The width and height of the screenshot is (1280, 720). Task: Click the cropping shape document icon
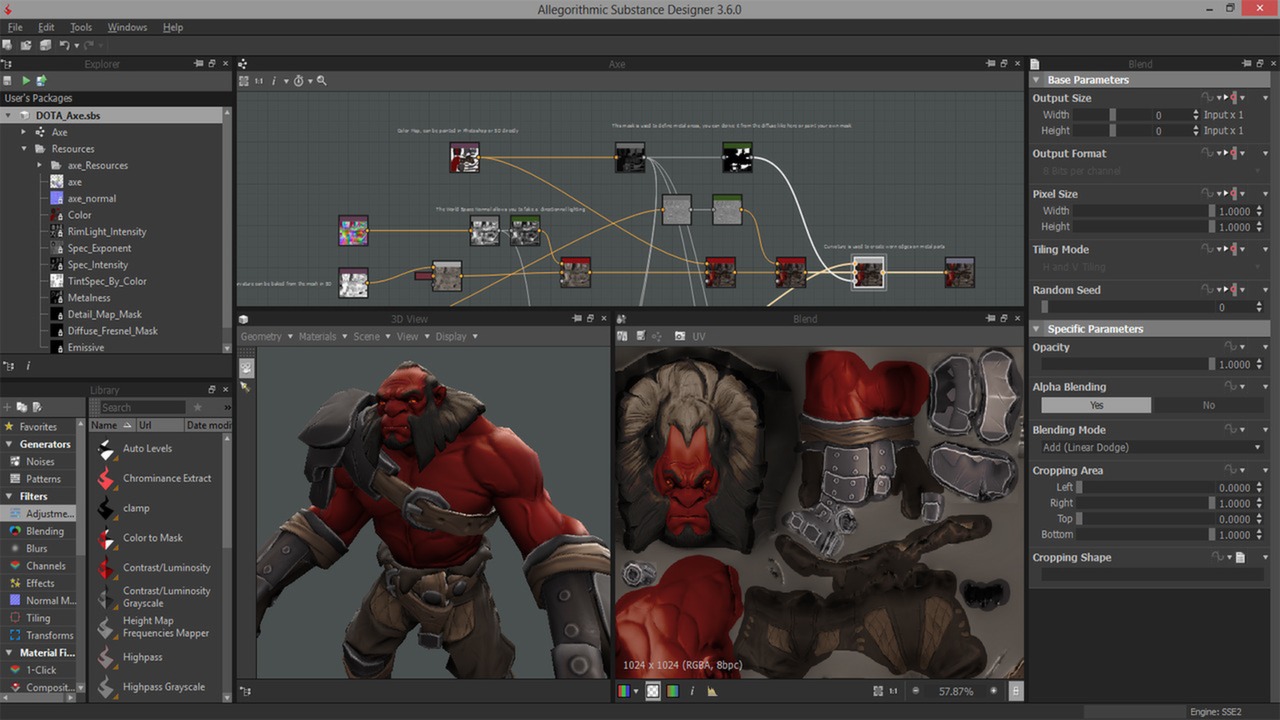click(x=1240, y=558)
